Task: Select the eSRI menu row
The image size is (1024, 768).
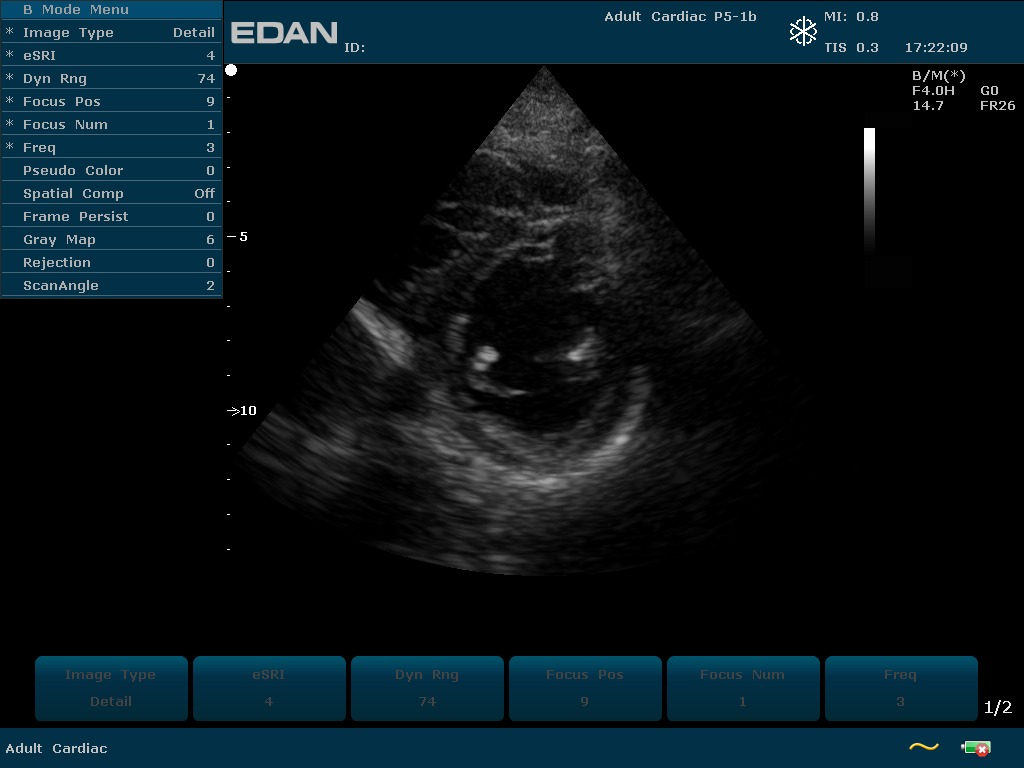Action: [111, 55]
